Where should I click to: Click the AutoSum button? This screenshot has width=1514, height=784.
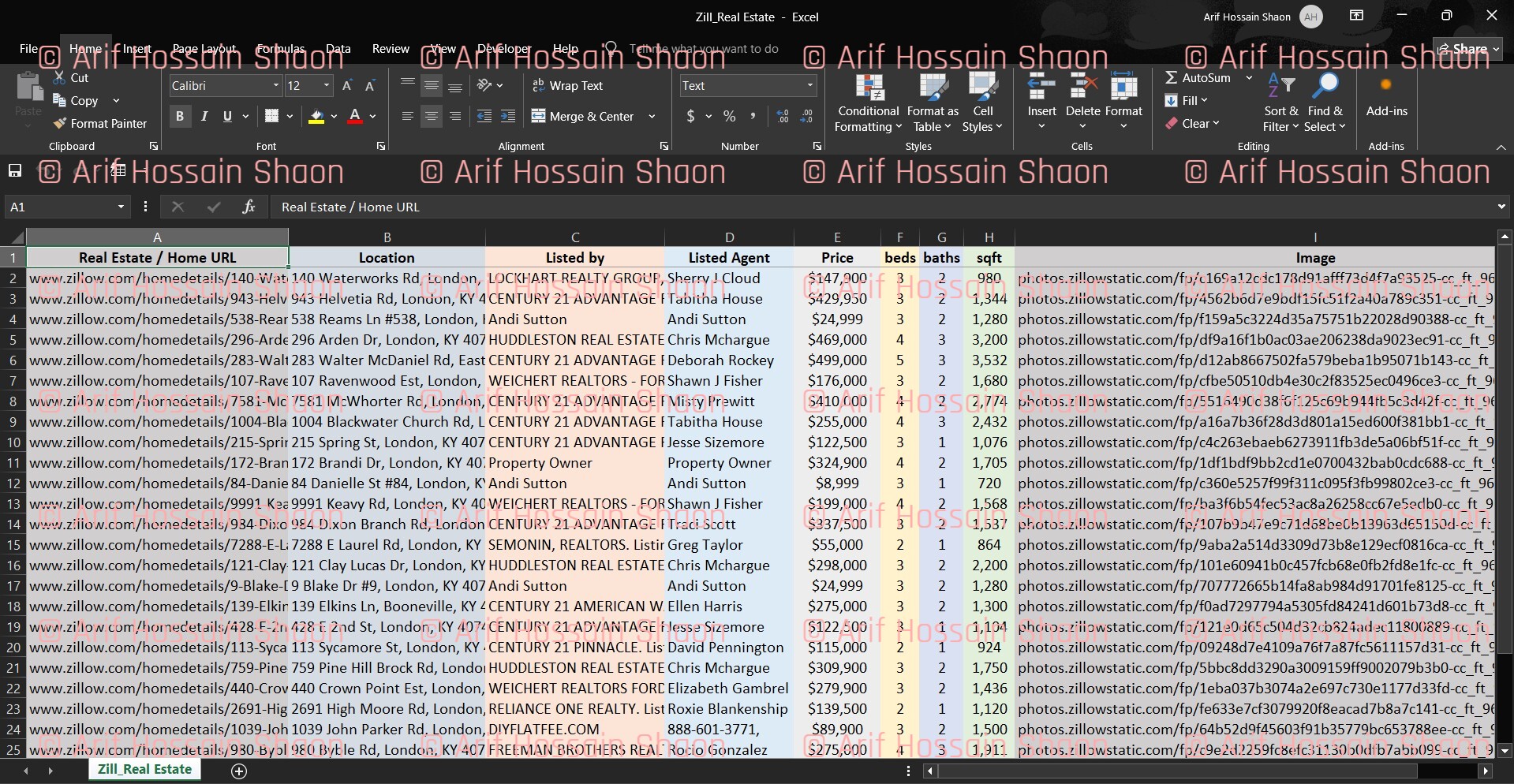pyautogui.click(x=1198, y=78)
